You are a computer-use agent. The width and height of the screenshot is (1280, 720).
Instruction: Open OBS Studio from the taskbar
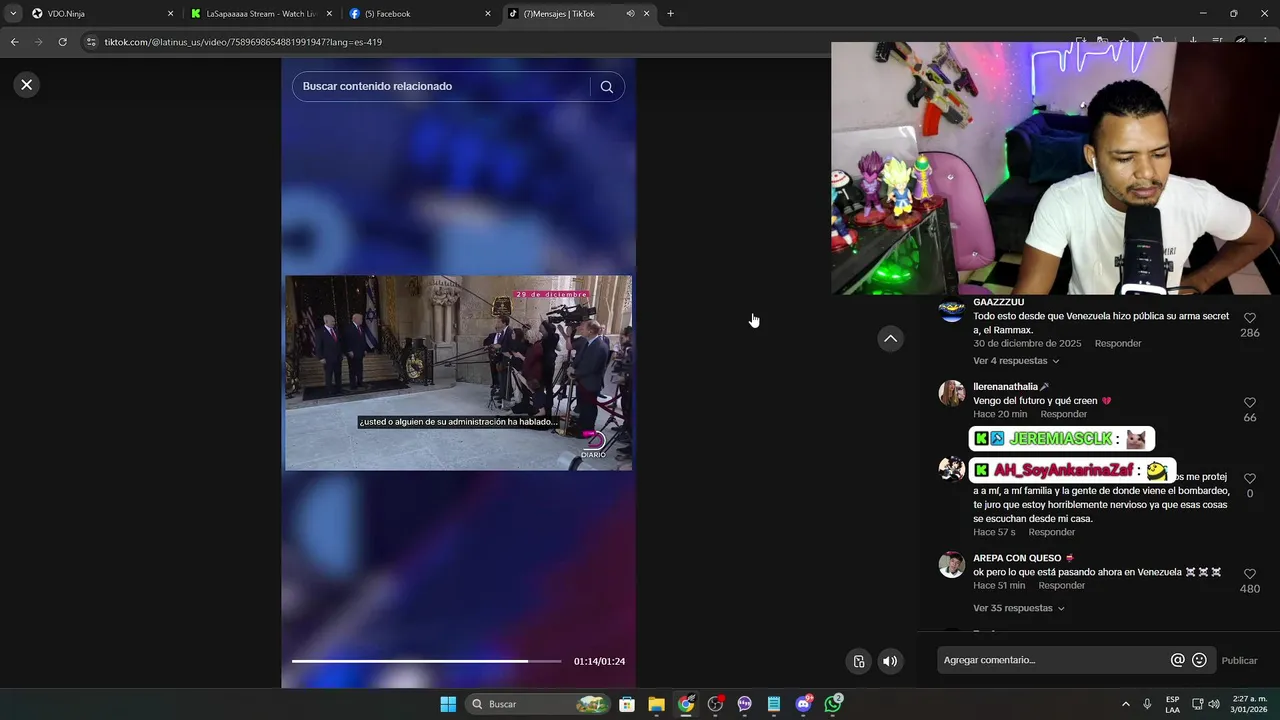[x=715, y=704]
